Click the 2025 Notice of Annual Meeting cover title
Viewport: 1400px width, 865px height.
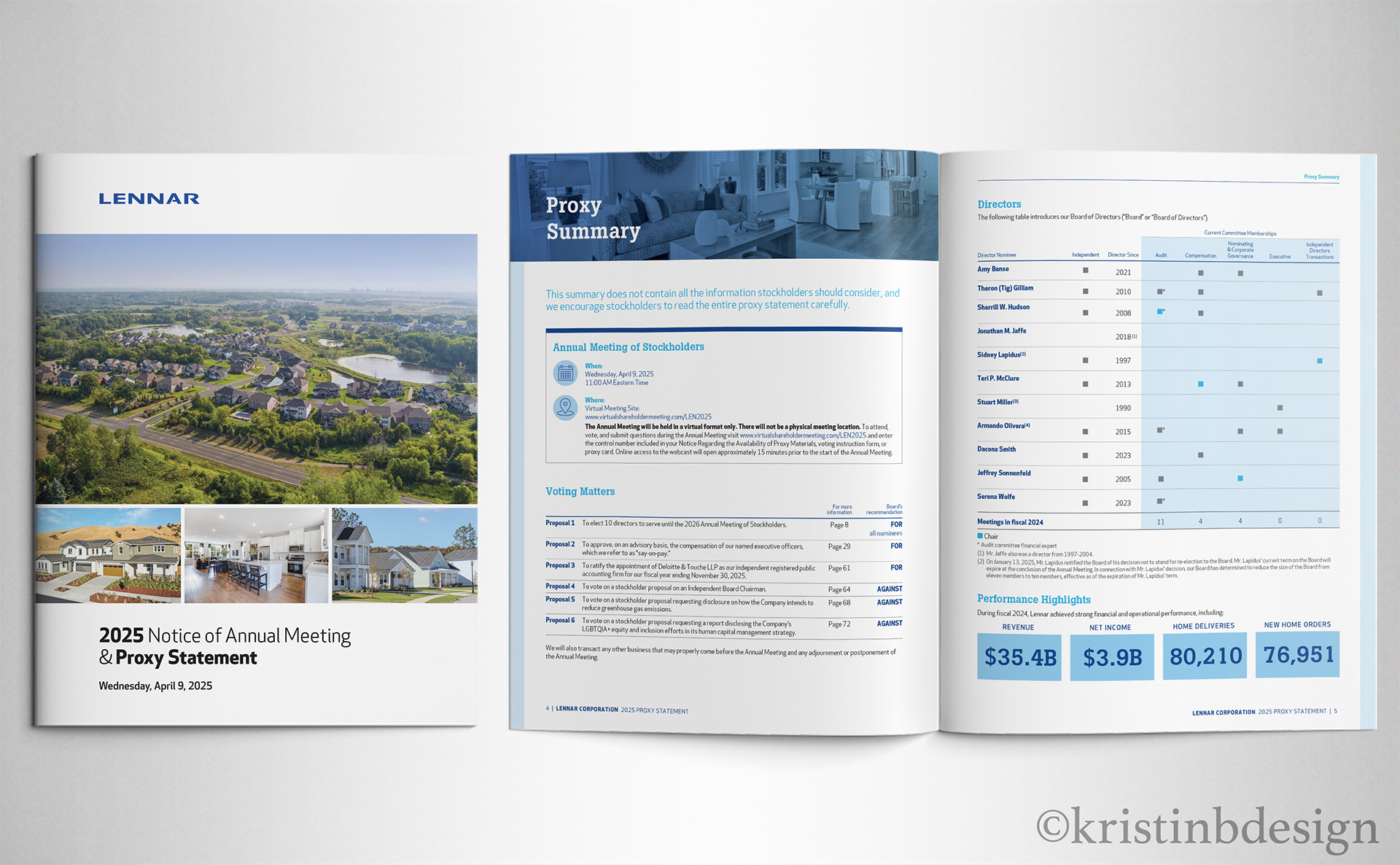[225, 646]
